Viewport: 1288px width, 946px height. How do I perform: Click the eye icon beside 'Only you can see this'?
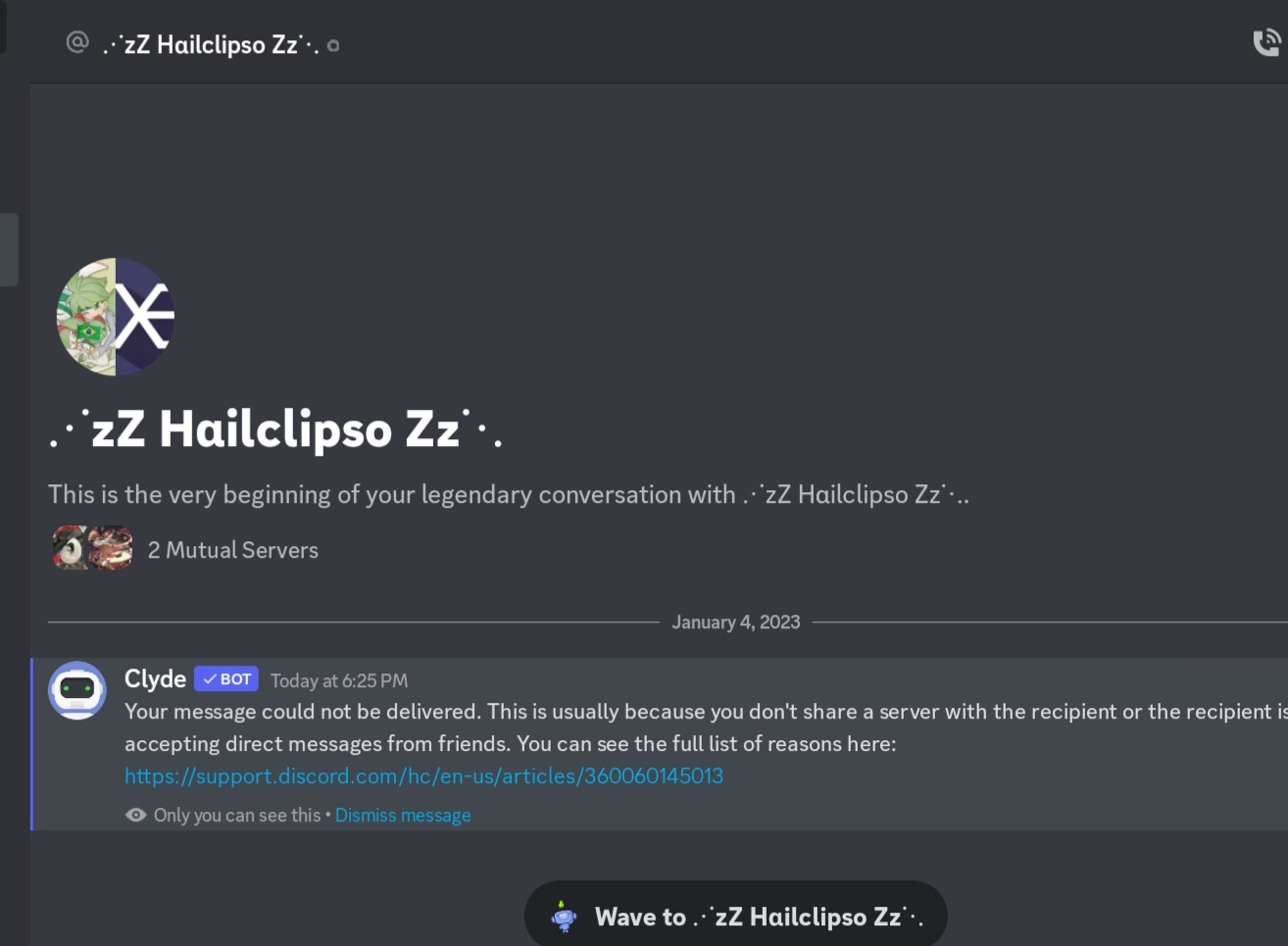coord(136,815)
